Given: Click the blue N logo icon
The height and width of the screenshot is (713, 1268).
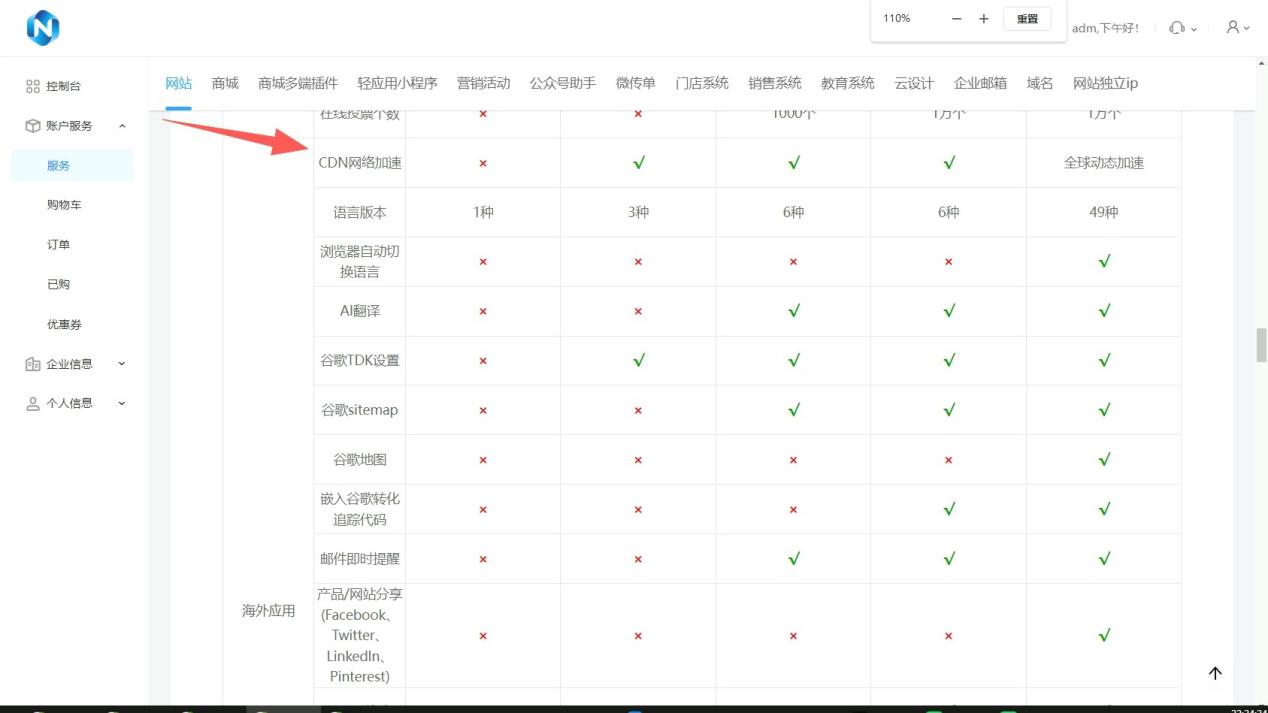Looking at the screenshot, I should point(42,28).
